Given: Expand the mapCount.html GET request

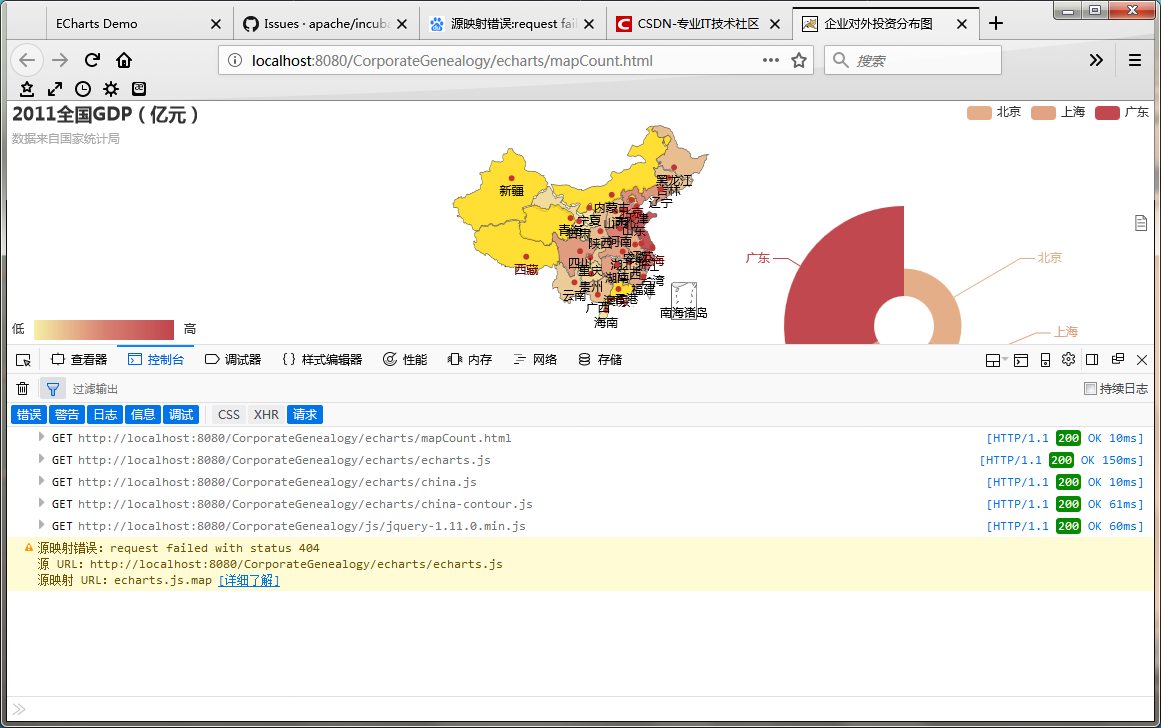Looking at the screenshot, I should pyautogui.click(x=41, y=438).
